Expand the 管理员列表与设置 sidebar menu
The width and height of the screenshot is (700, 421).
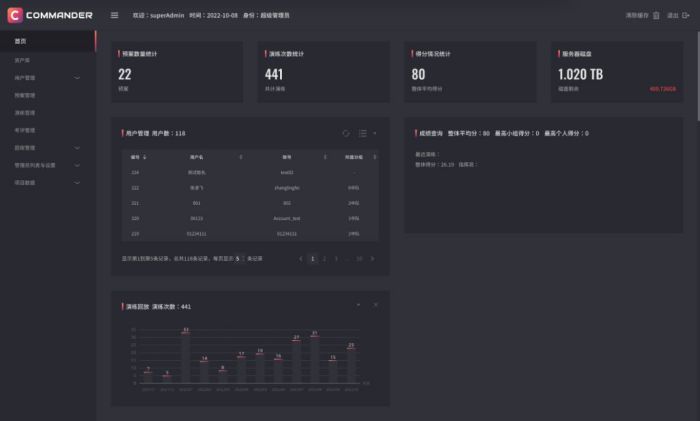[78, 165]
